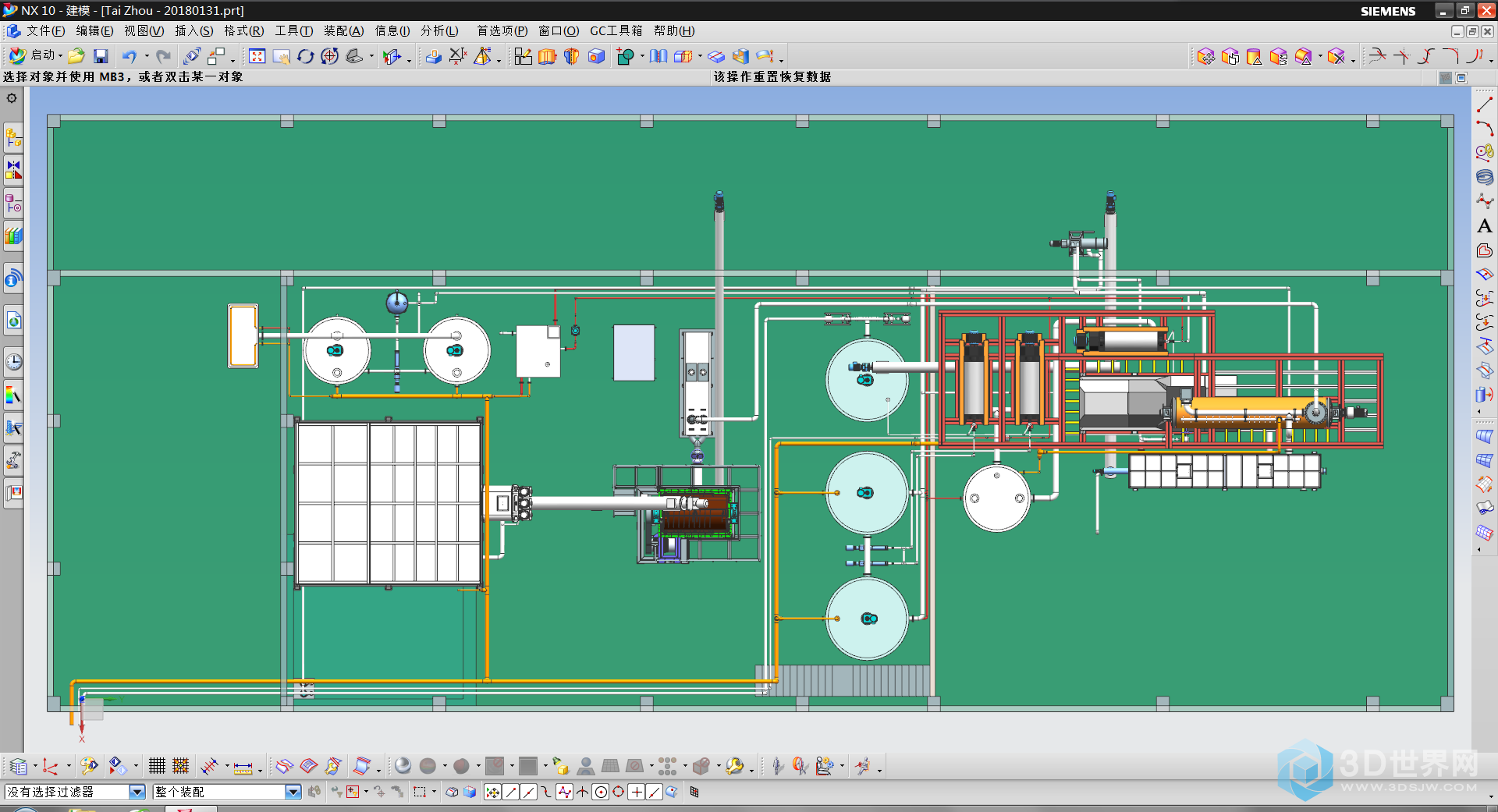The width and height of the screenshot is (1498, 812).
Task: Click the Fit view icon
Action: [257, 56]
